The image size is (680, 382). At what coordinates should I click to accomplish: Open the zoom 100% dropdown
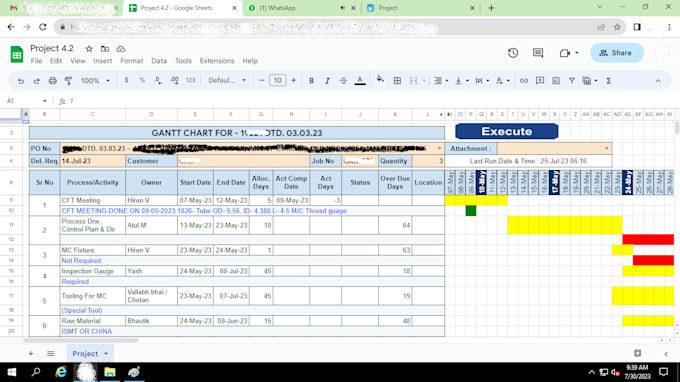click(x=95, y=81)
